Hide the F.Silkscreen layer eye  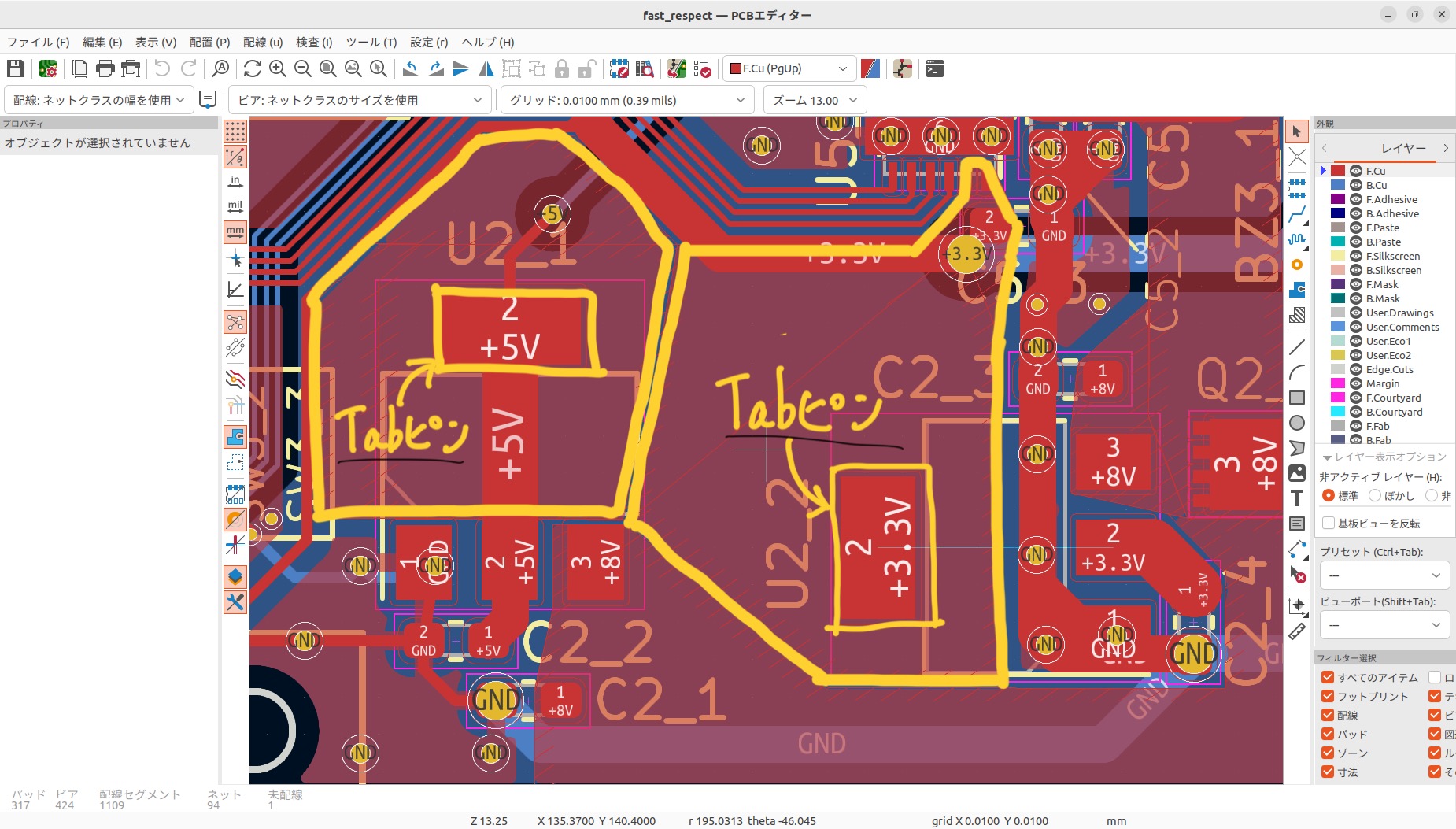click(x=1356, y=256)
